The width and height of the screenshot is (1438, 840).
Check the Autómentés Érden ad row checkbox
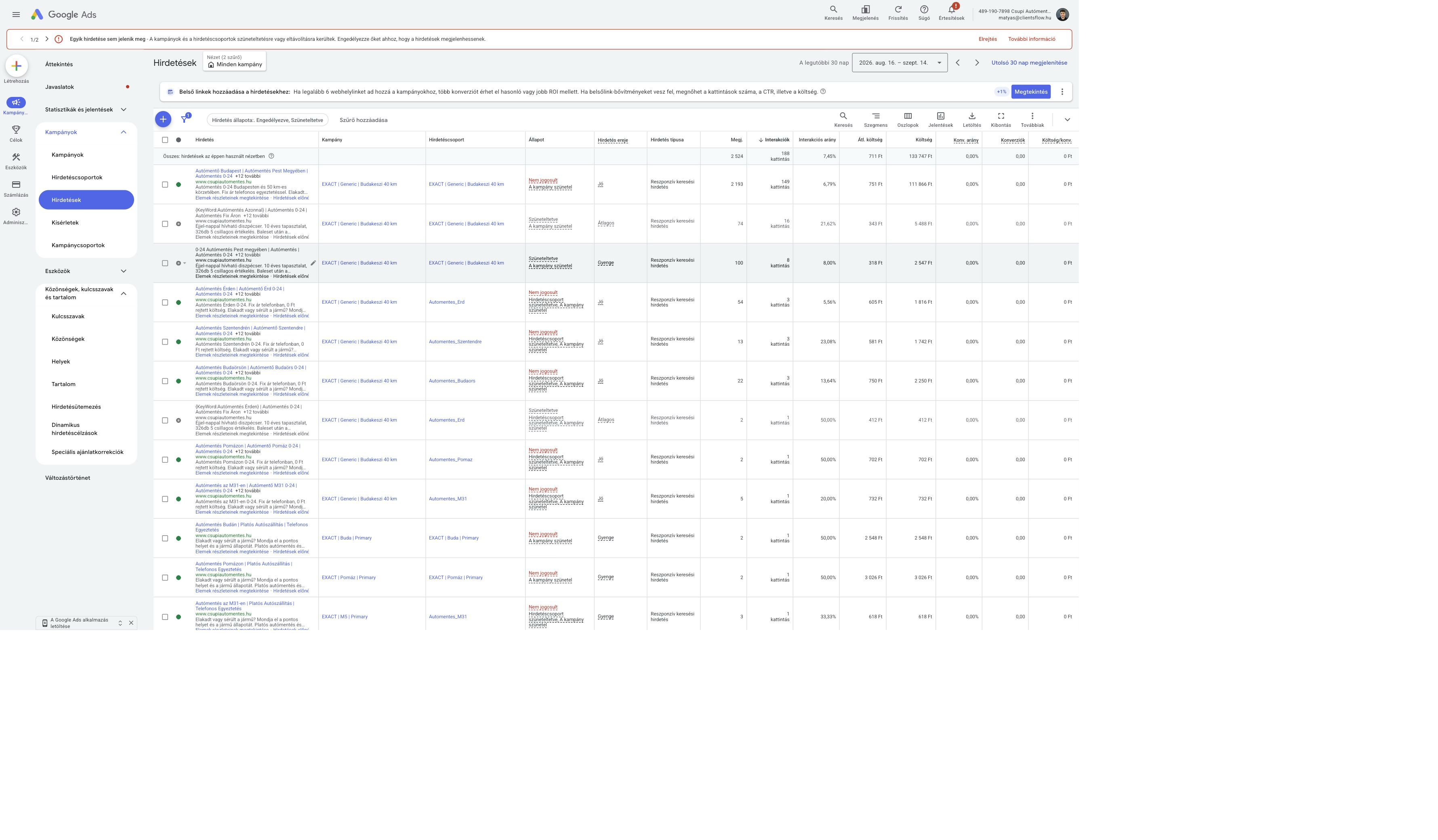[x=165, y=302]
